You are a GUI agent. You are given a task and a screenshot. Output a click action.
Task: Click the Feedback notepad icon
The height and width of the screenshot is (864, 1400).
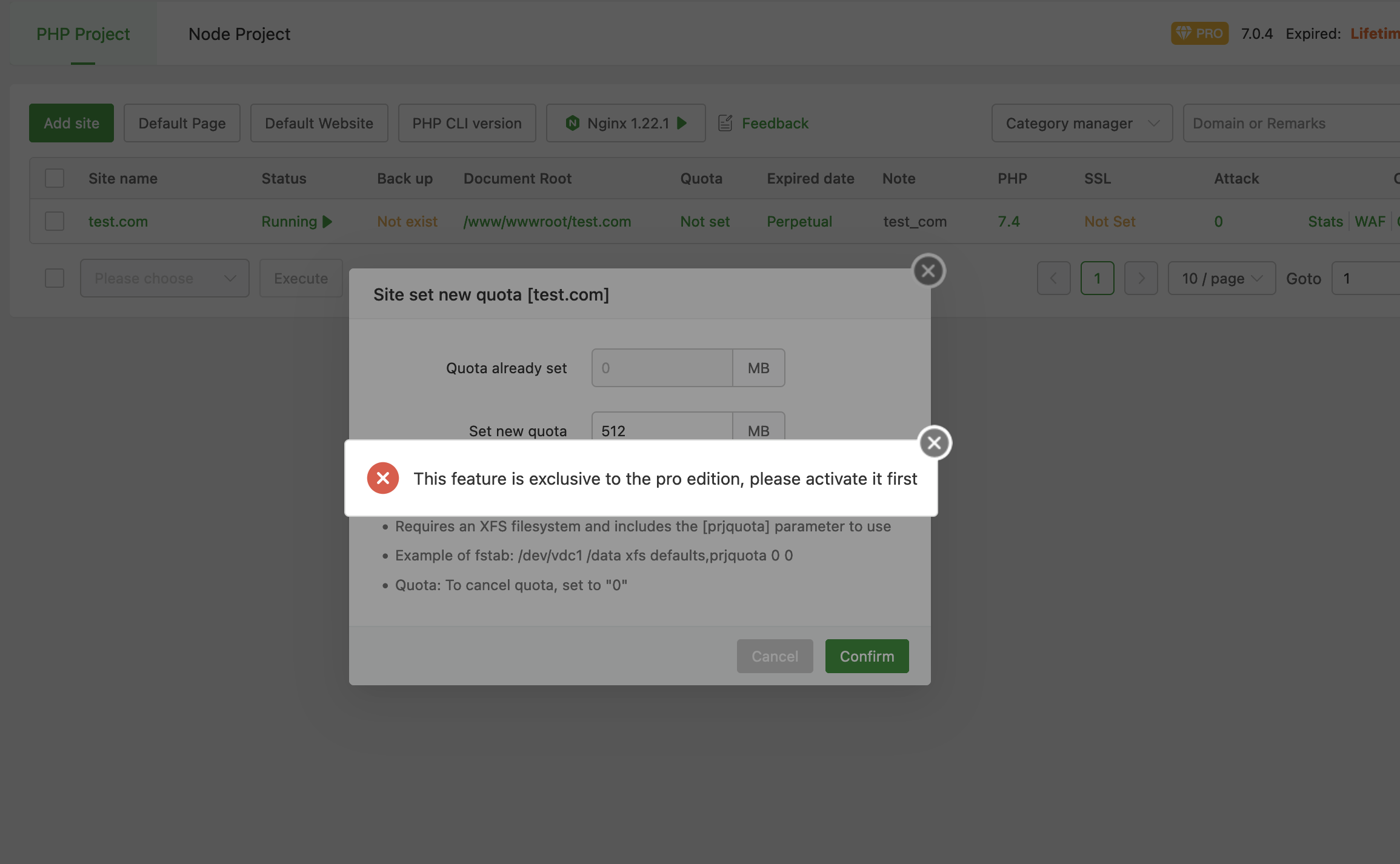725,123
